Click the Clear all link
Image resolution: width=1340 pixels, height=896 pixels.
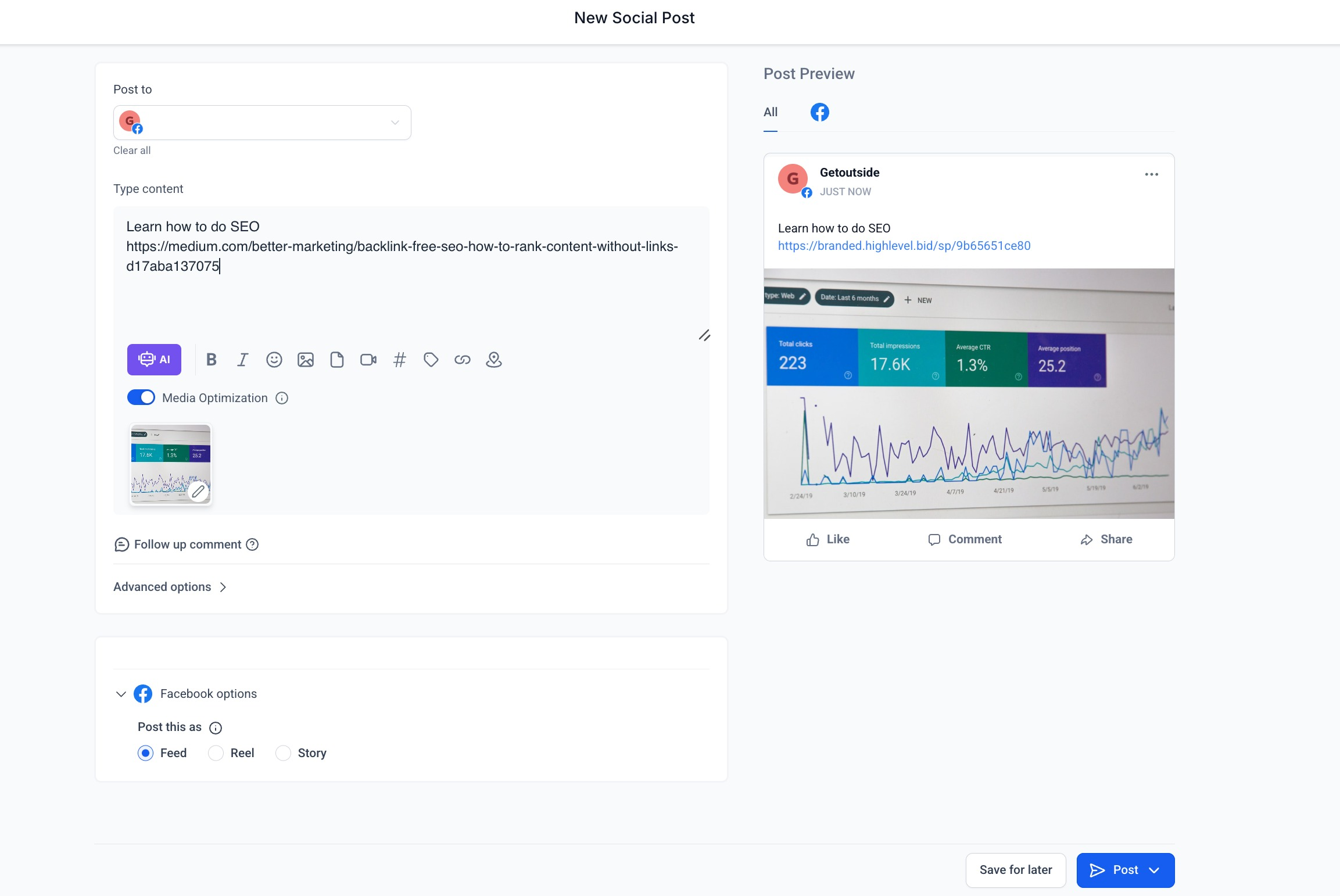(x=132, y=150)
